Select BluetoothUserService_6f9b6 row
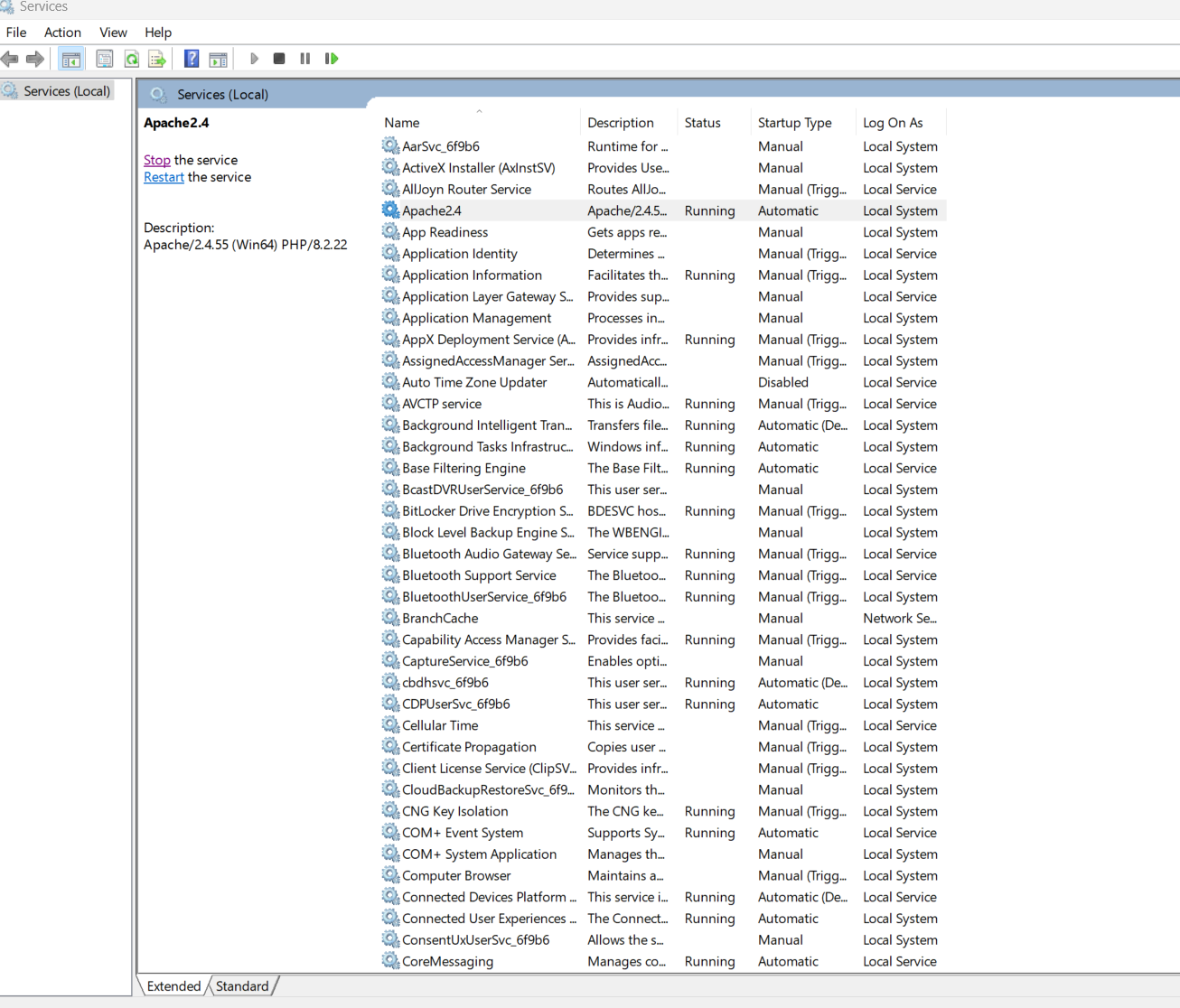The image size is (1180, 1008). pyautogui.click(x=662, y=597)
